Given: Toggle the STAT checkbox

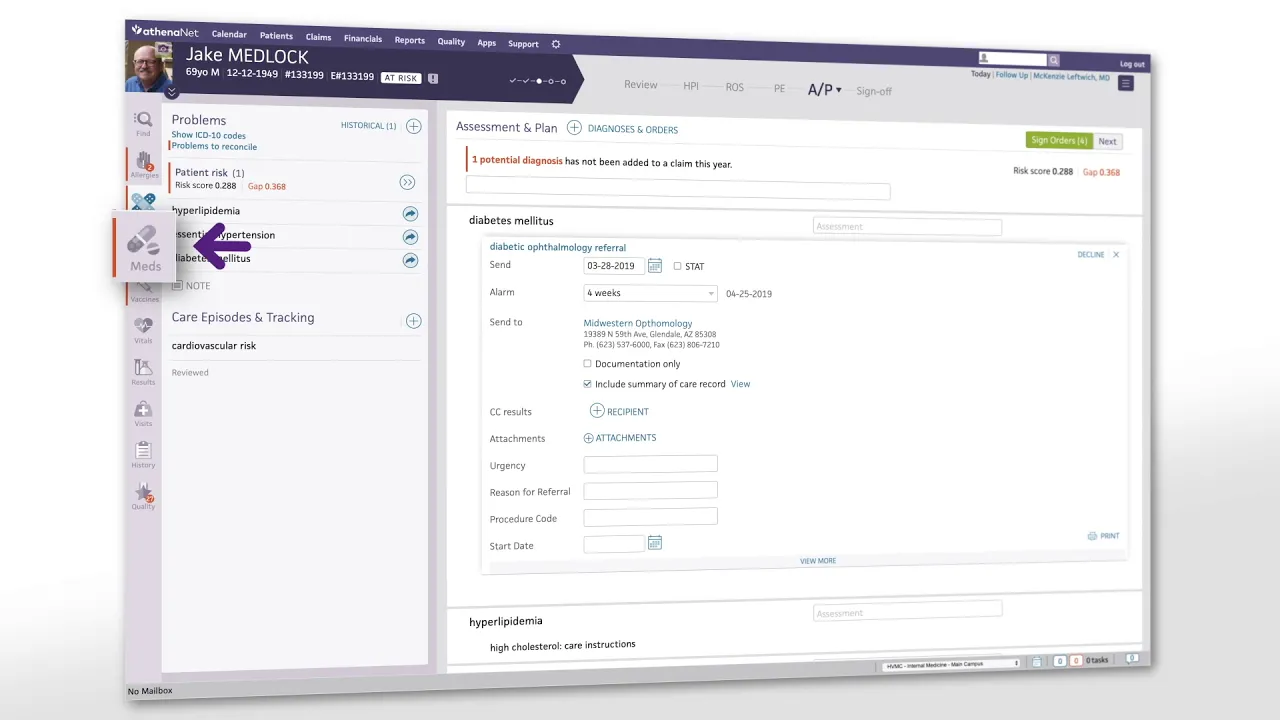Looking at the screenshot, I should click(677, 266).
